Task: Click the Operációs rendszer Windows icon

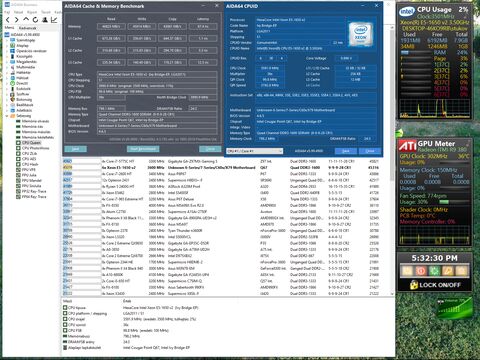Action: coord(13,51)
